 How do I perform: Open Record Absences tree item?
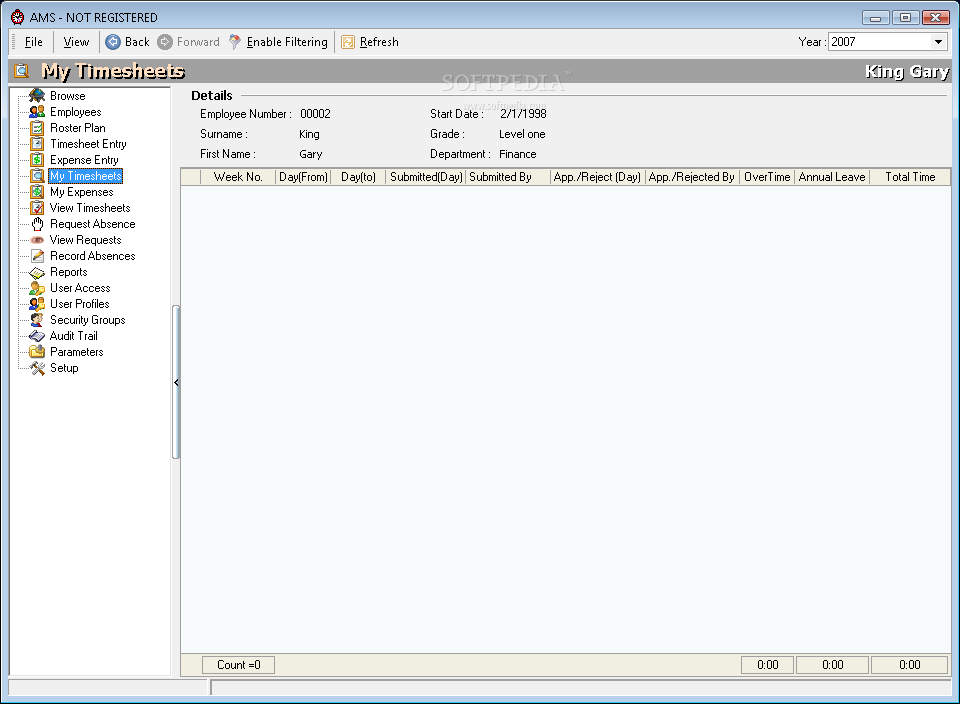point(92,256)
